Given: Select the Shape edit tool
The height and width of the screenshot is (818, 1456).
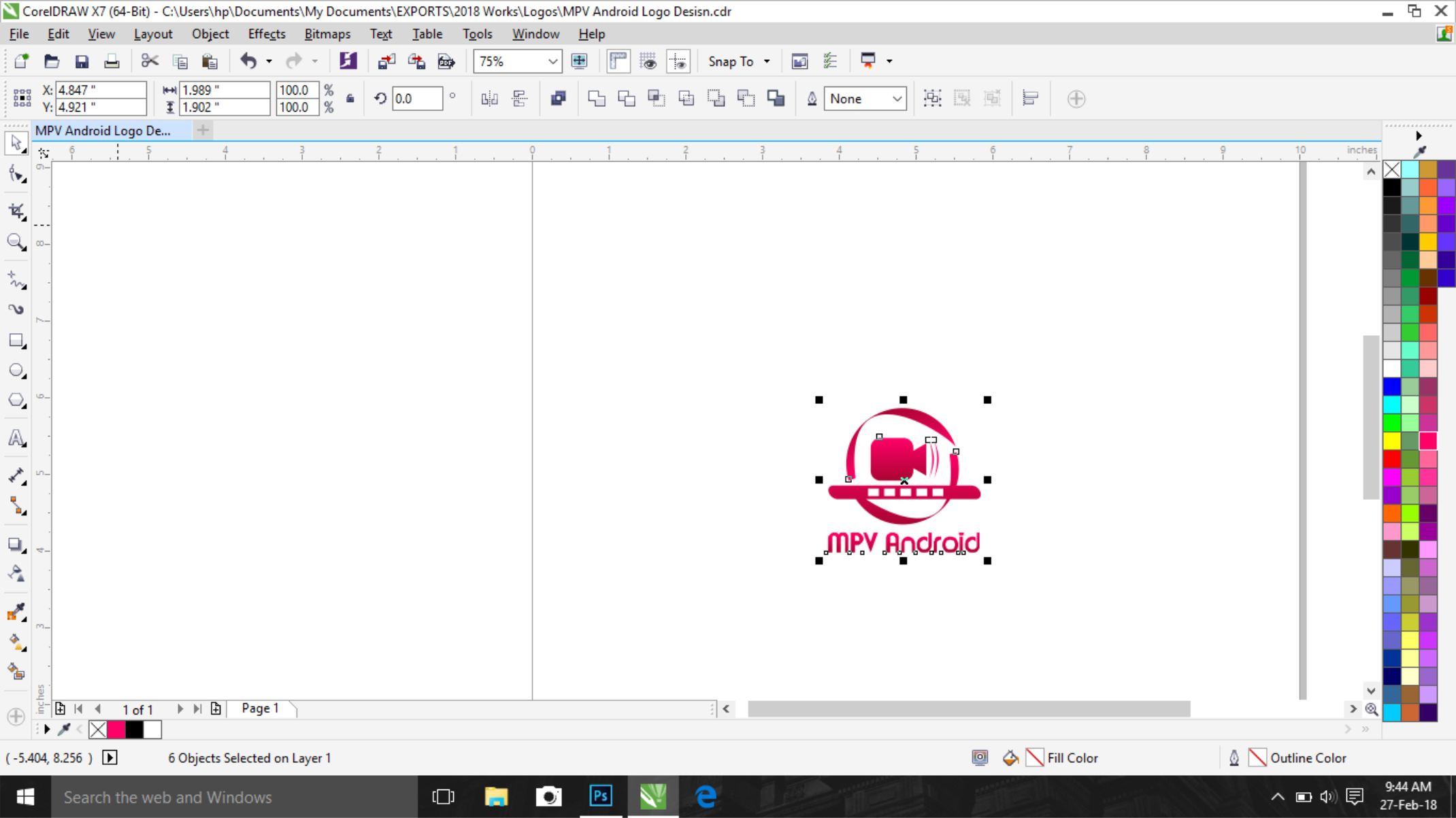Looking at the screenshot, I should point(16,175).
